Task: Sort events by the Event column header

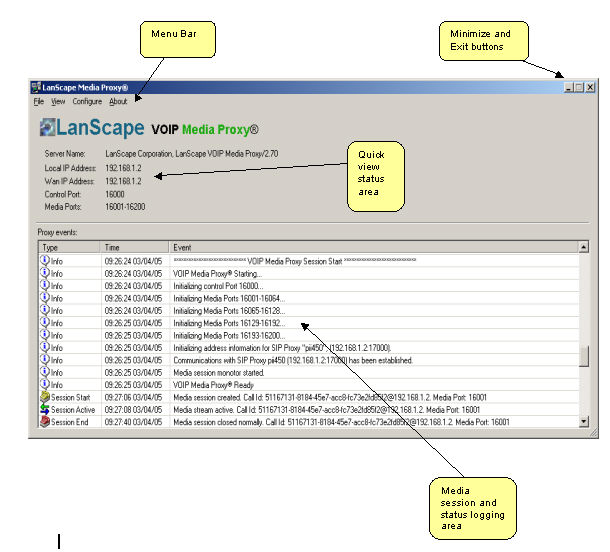Action: 374,247
